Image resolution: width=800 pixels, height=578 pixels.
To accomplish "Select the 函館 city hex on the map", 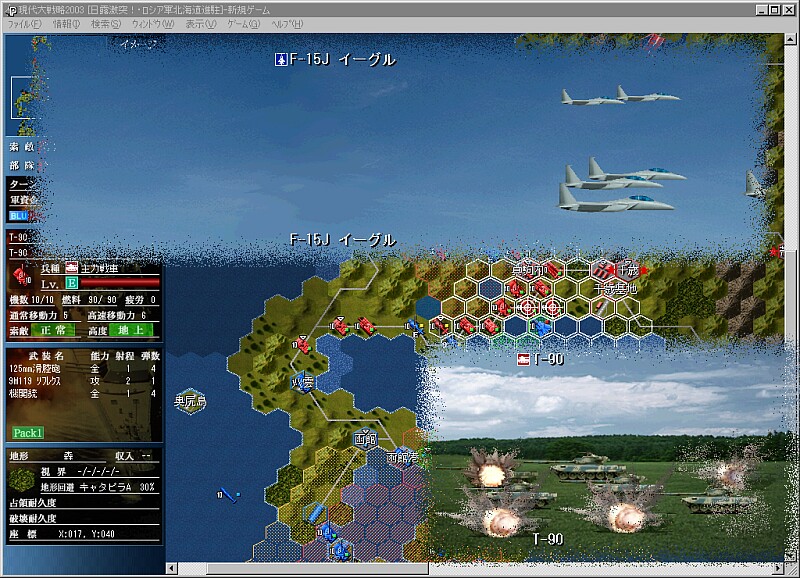I will (x=365, y=439).
